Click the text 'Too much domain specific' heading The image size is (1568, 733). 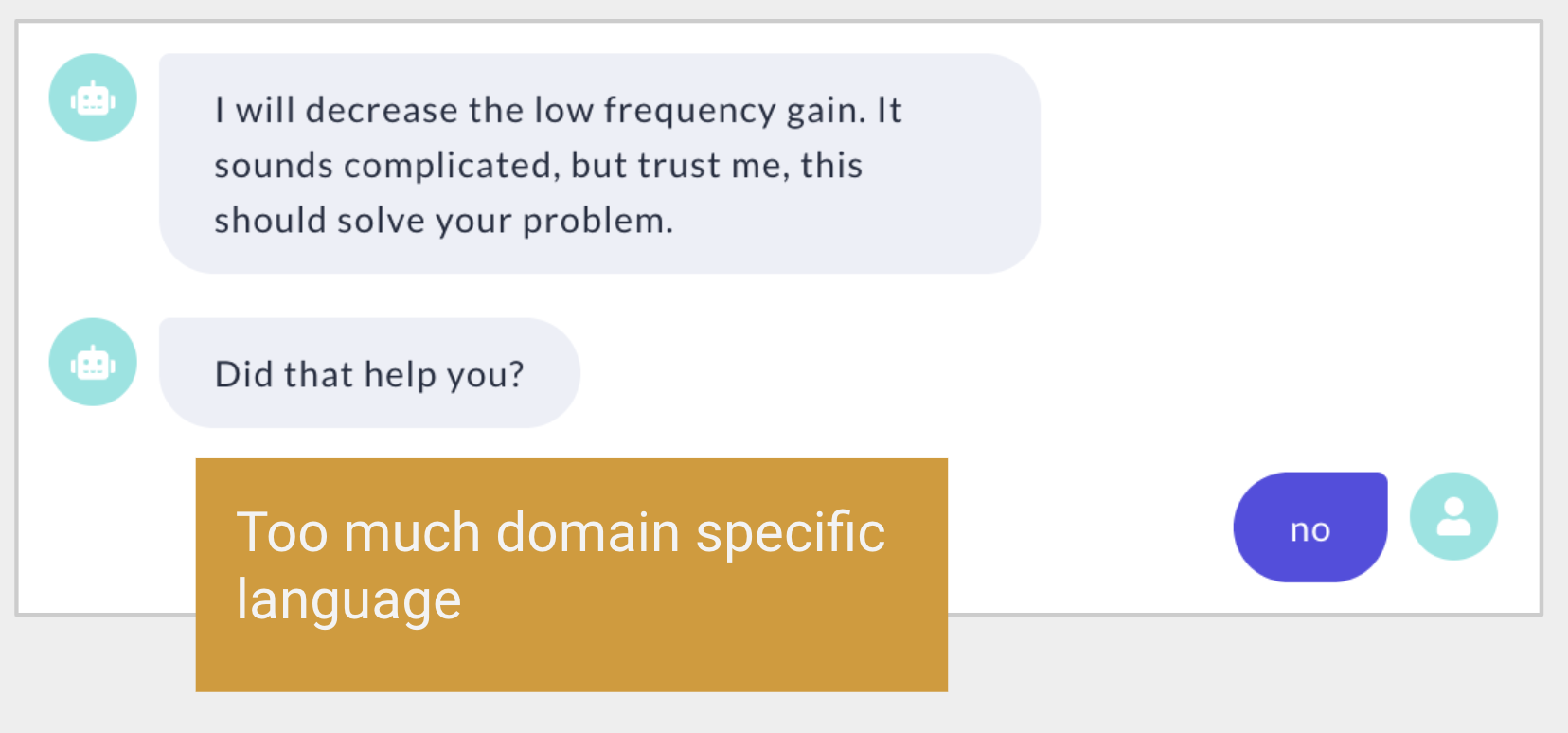561,532
